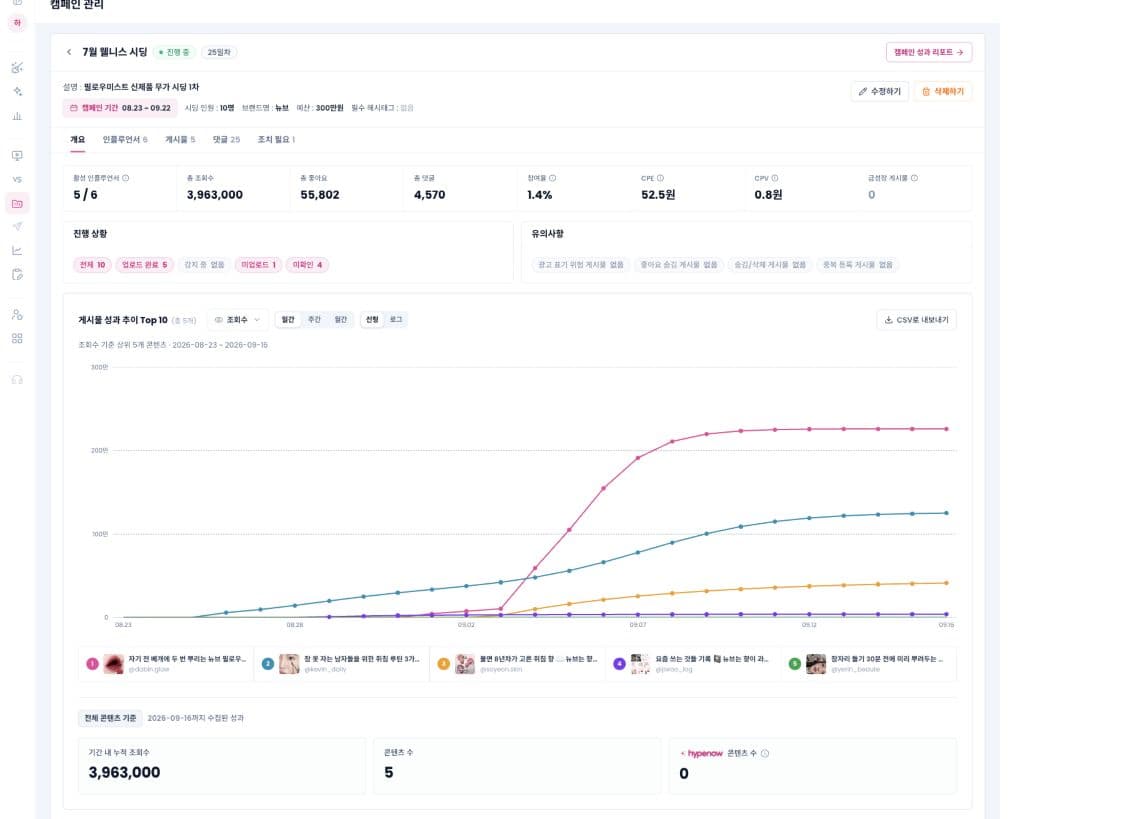Open the sparkle icon in the sidebar
Screen dimensions: 1125x819
(17, 92)
